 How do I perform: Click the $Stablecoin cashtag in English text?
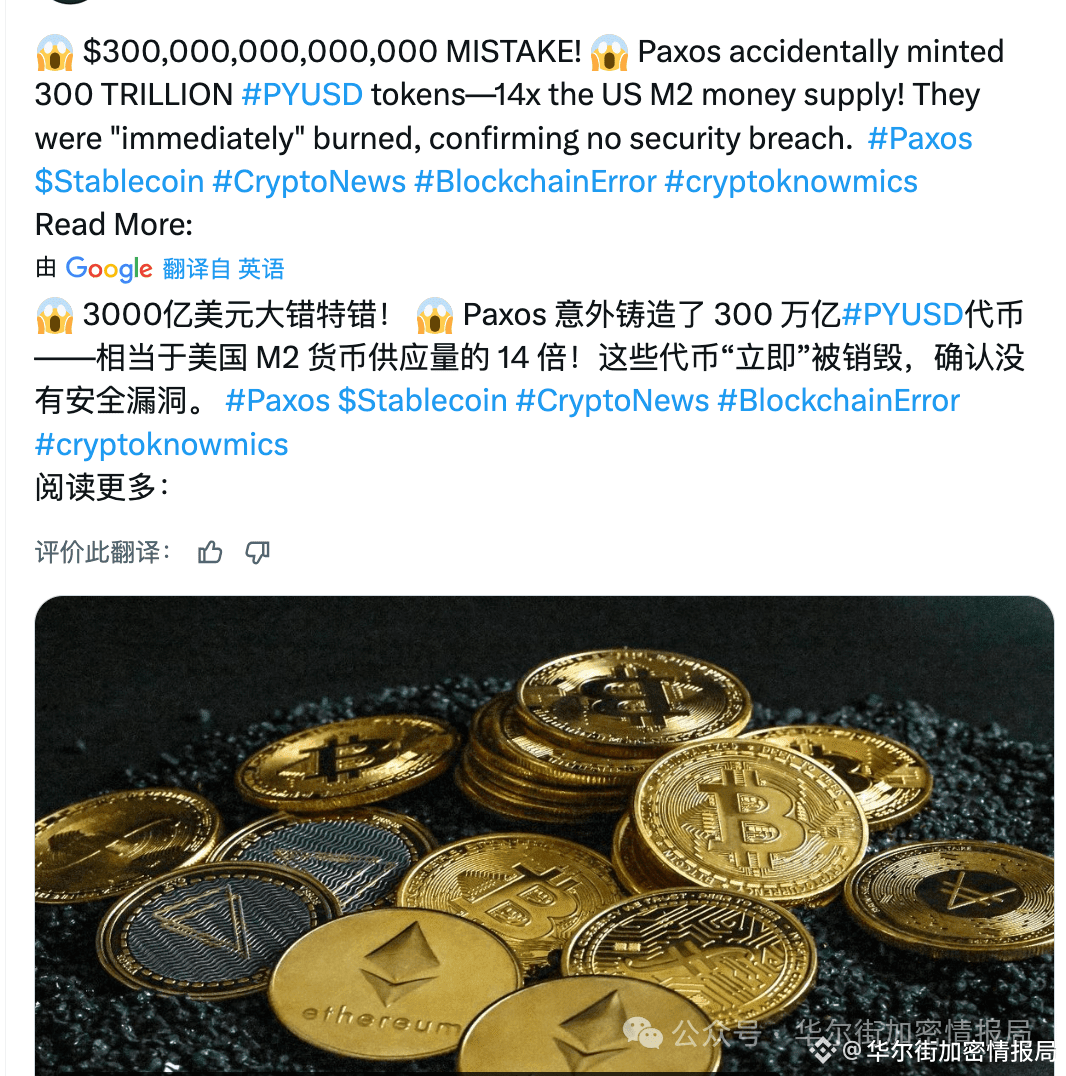[x=119, y=182]
